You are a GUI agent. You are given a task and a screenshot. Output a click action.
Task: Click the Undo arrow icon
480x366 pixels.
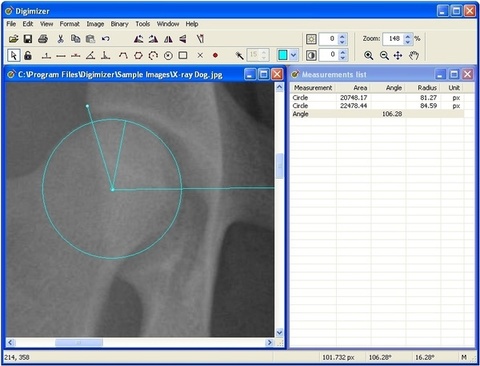click(106, 39)
